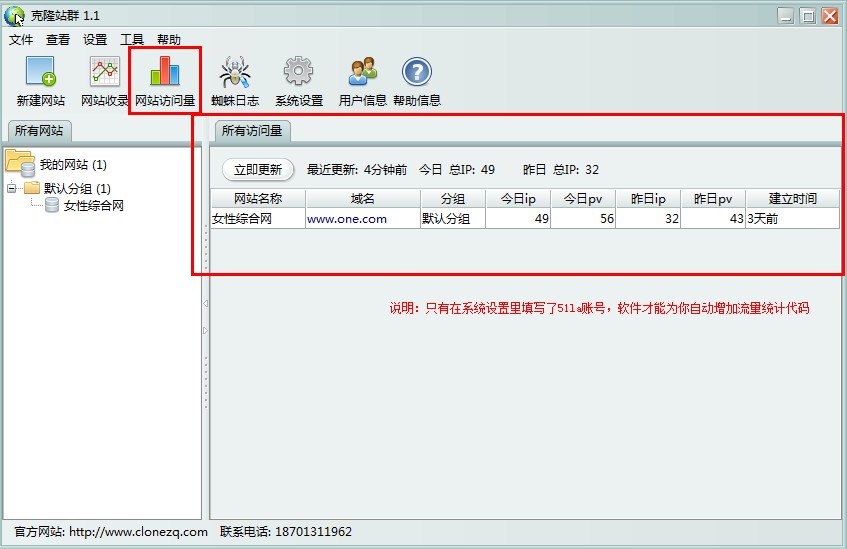Open the www.one.com domain link

click(x=347, y=219)
